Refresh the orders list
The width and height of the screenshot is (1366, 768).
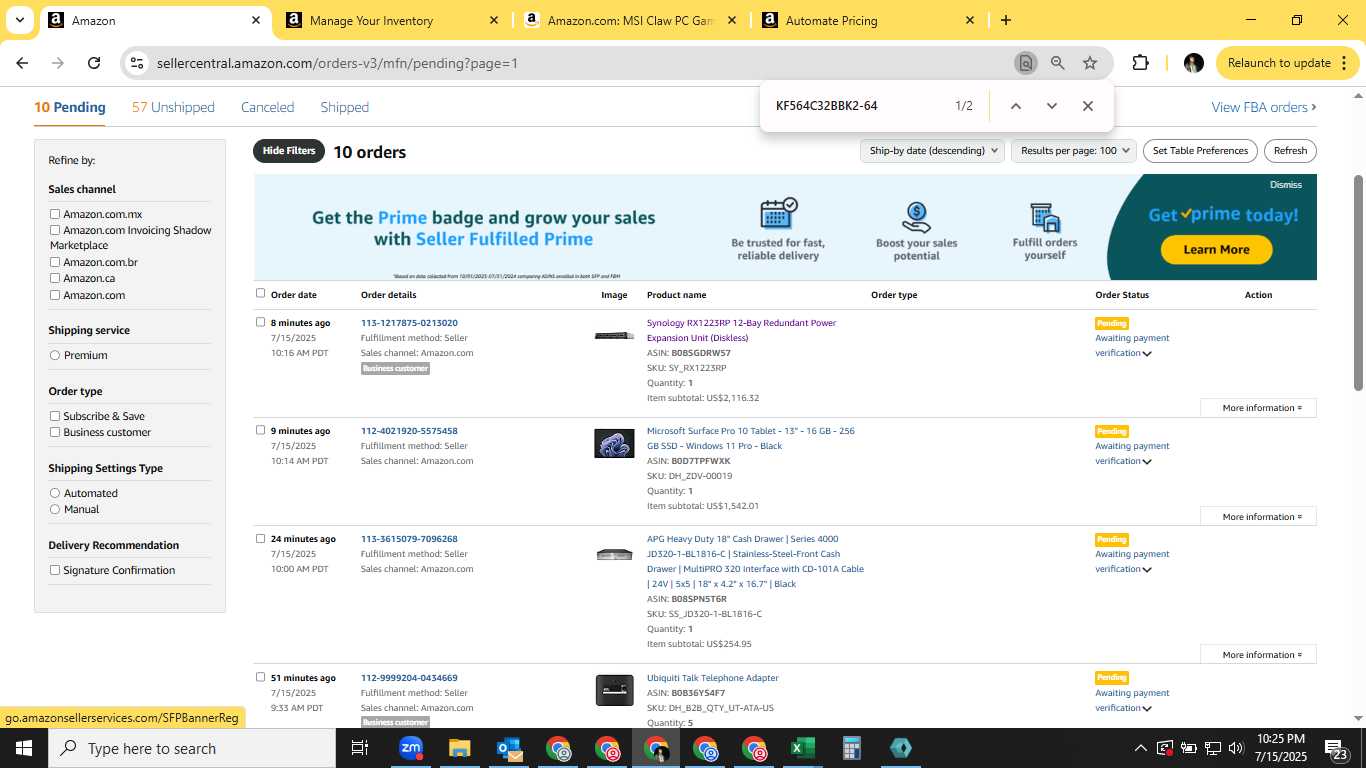(1290, 151)
